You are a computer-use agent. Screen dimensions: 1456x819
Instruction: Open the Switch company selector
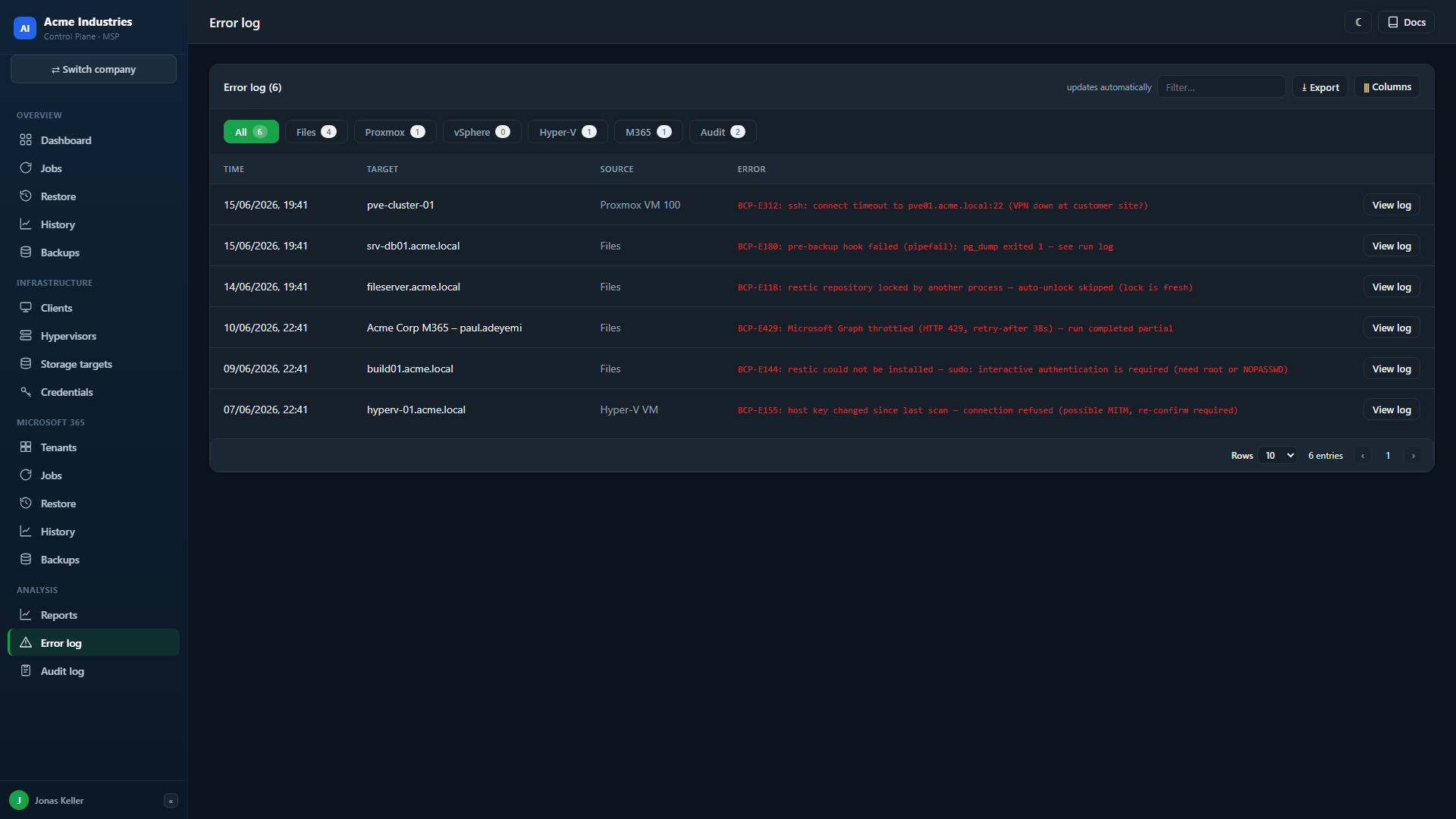click(x=93, y=69)
